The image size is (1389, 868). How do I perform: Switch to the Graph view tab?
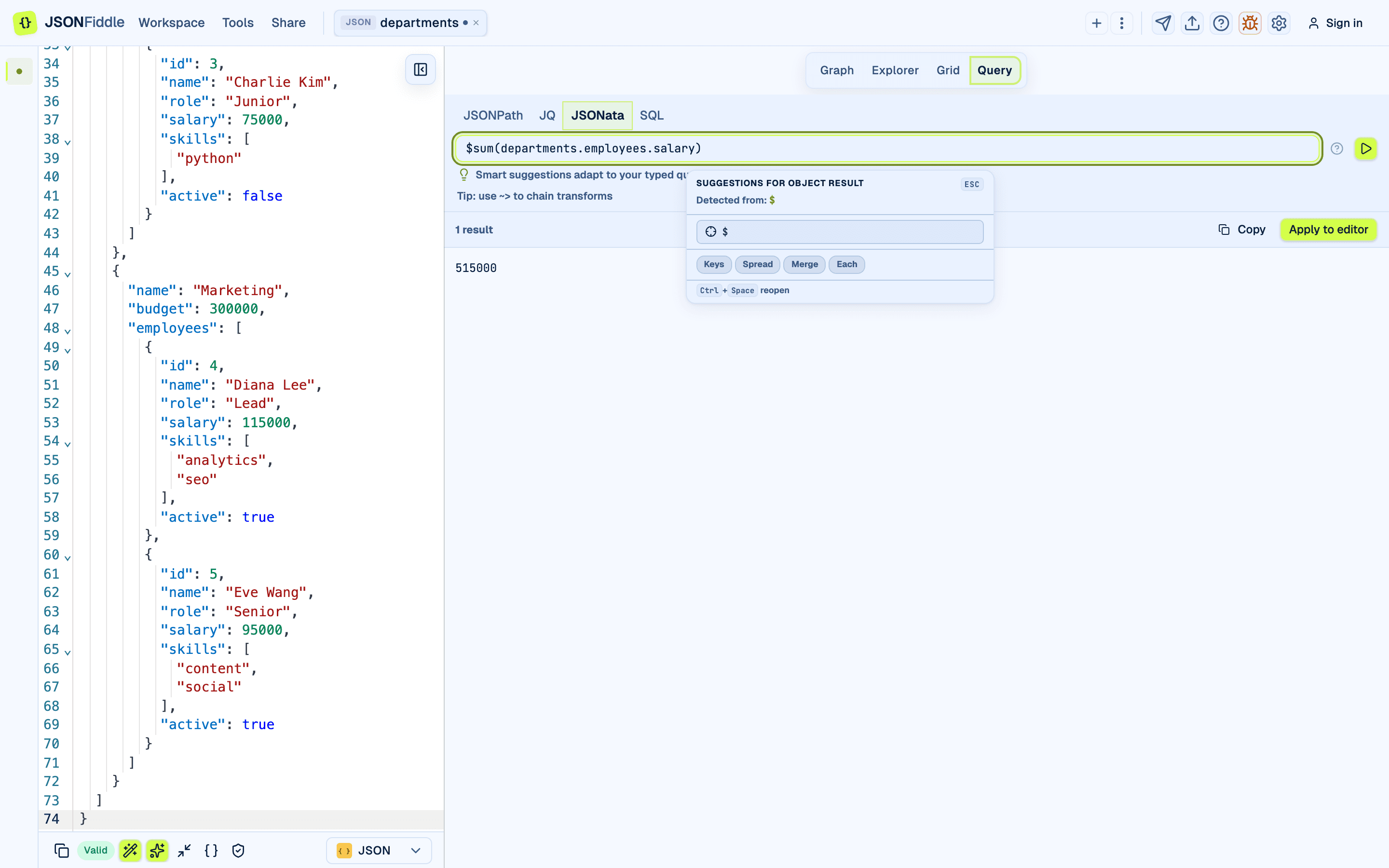point(836,70)
